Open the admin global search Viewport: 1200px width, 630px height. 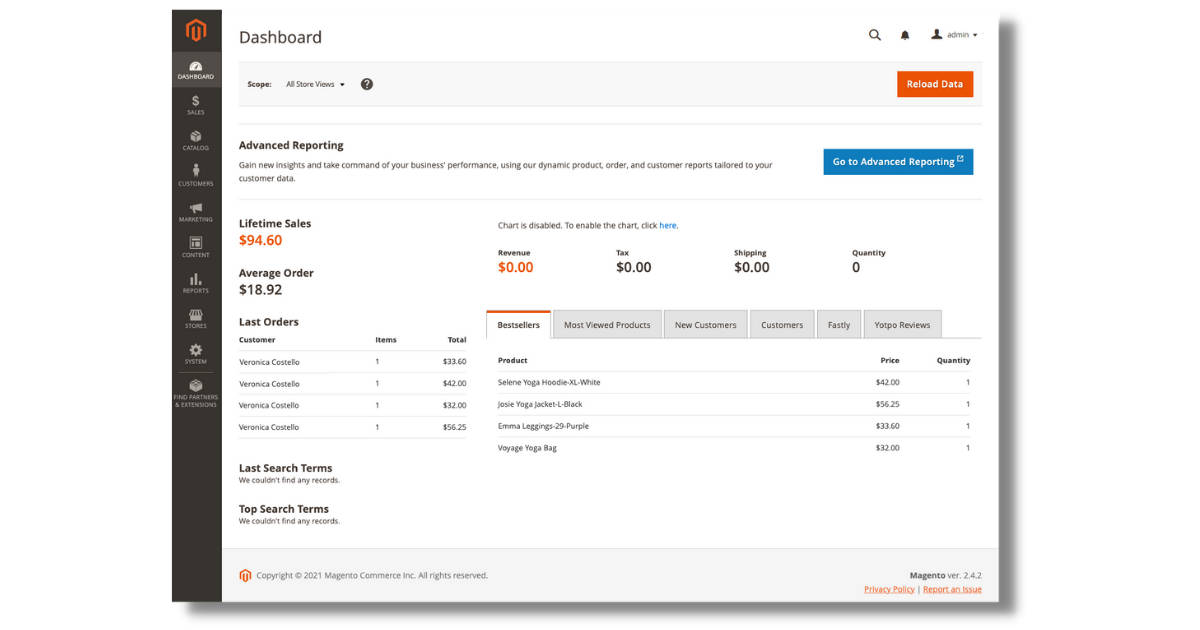pos(874,35)
